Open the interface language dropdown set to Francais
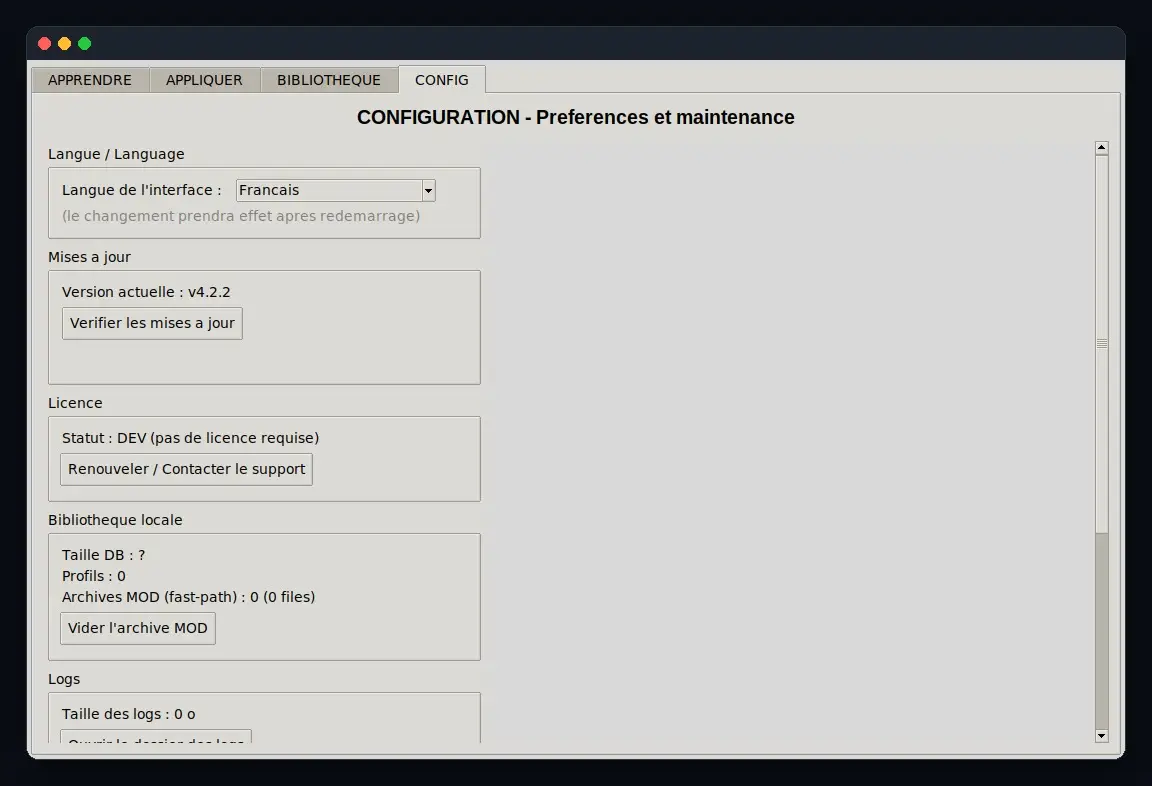The height and width of the screenshot is (786, 1152). coord(336,190)
